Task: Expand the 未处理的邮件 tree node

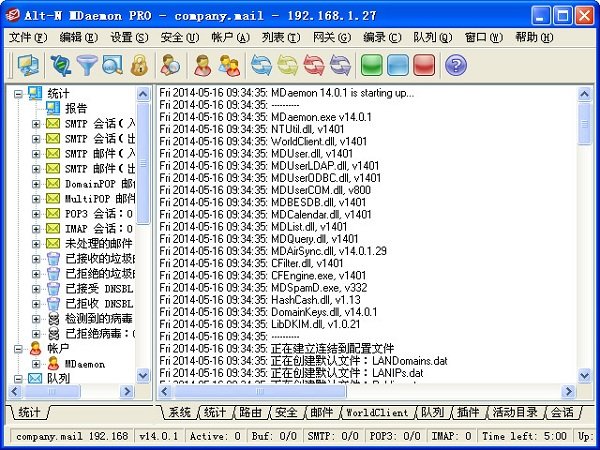Action: click(36, 244)
